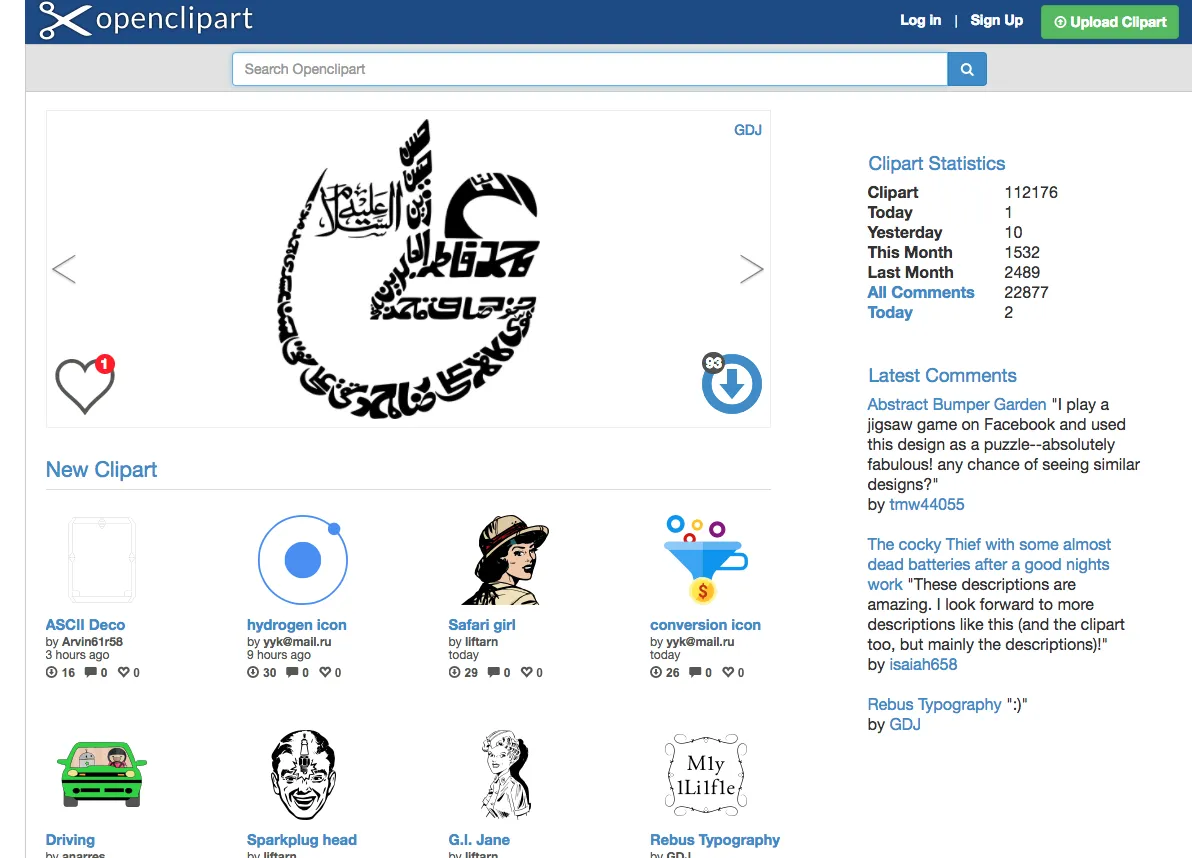Image resolution: width=1192 pixels, height=858 pixels.
Task: Open the Safari girl title link
Action: (482, 625)
